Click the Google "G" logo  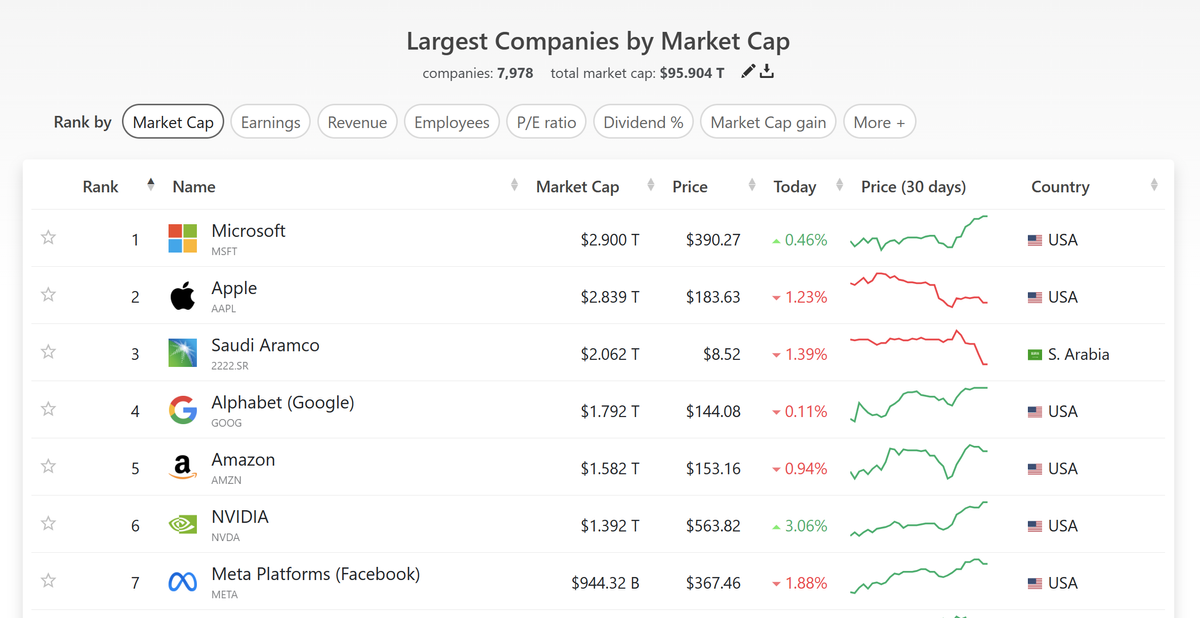(x=182, y=409)
